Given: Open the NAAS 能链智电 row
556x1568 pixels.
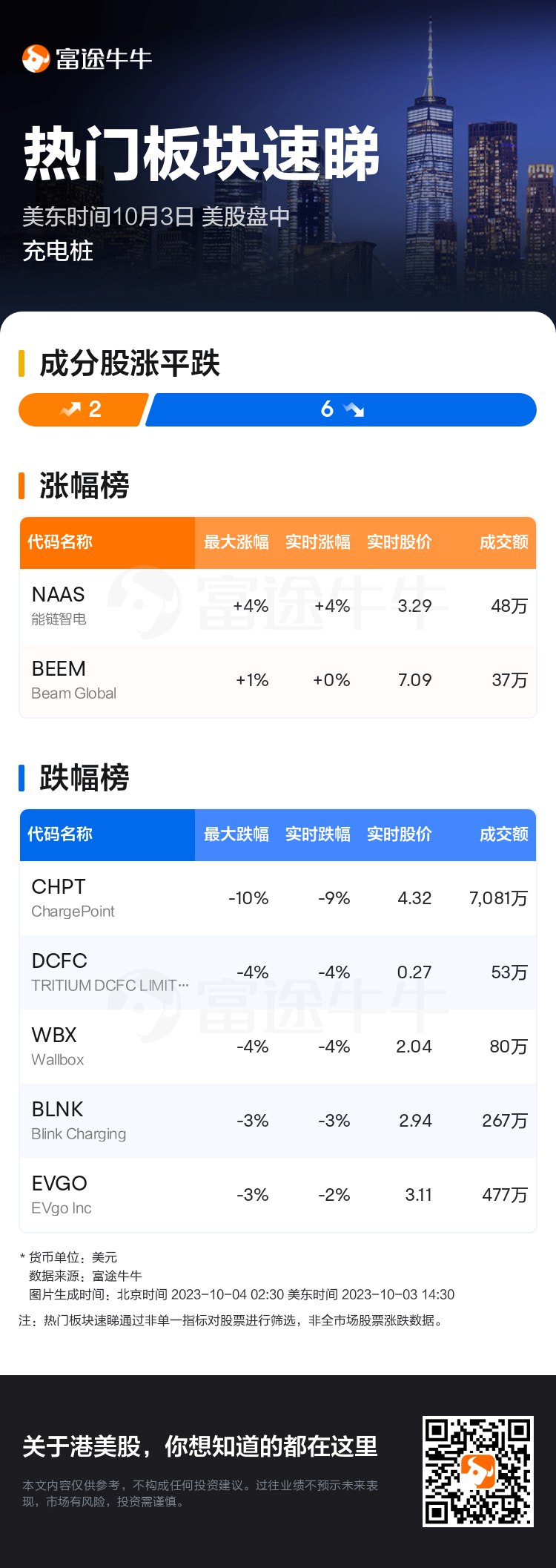Looking at the screenshot, I should [278, 606].
